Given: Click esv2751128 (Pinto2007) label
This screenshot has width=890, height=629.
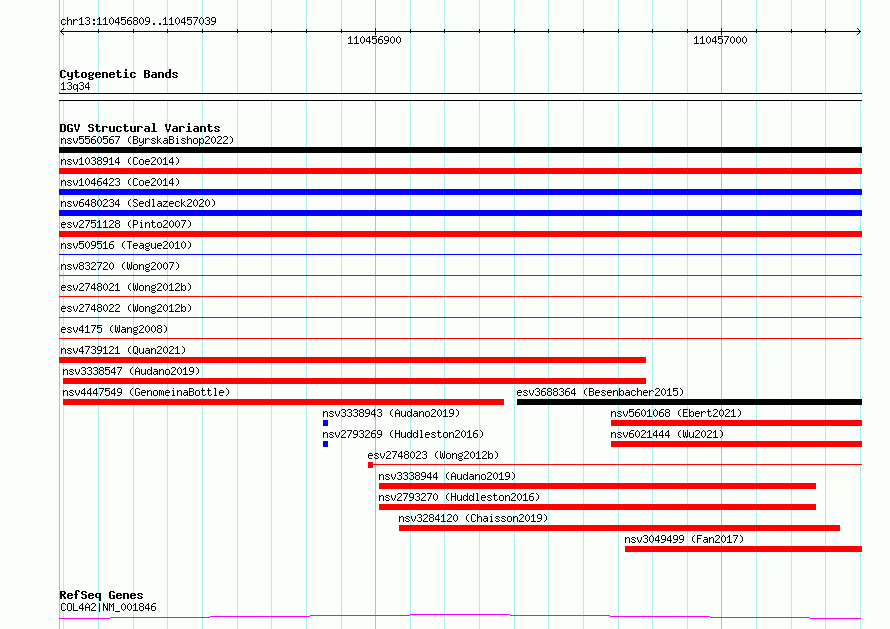Looking at the screenshot, I should click(x=126, y=224).
